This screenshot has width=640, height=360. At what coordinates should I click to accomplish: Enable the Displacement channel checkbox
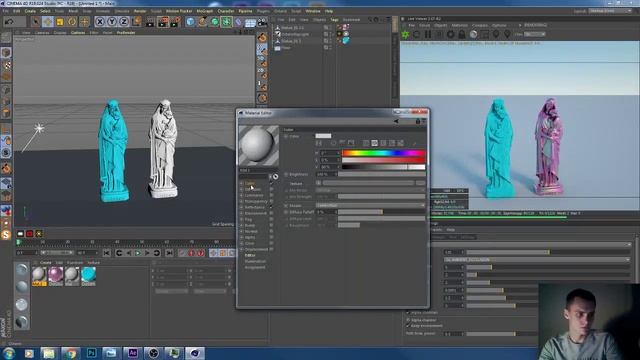[x=271, y=249]
